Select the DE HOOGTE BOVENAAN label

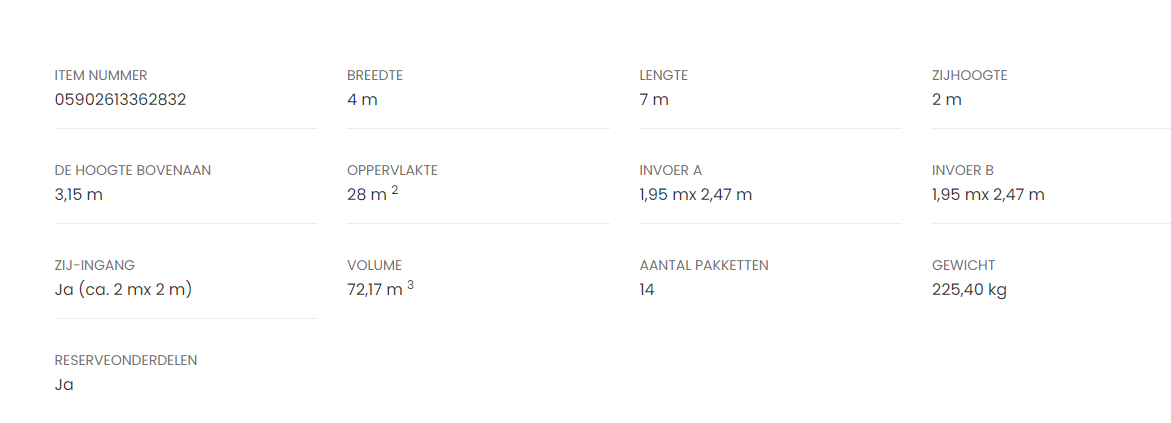click(x=133, y=170)
